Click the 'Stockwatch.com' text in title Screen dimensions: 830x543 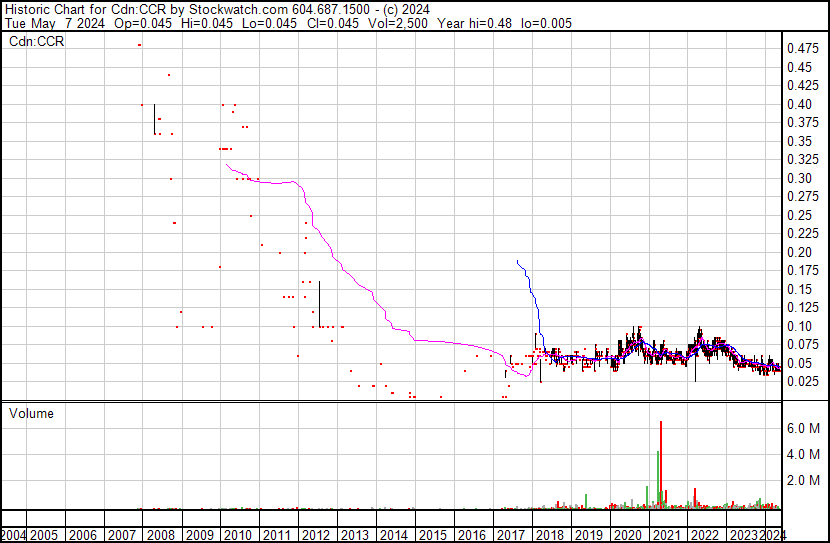[x=239, y=10]
